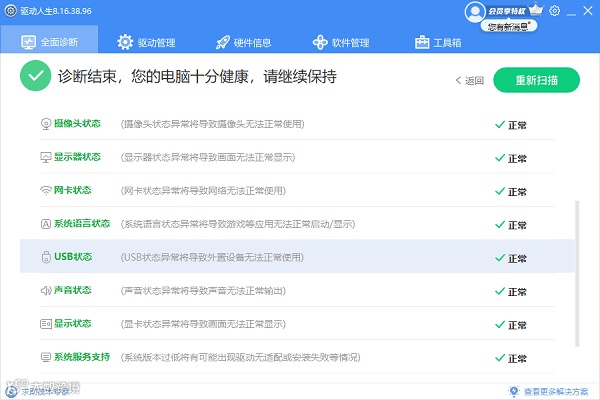Select the 系统语言状态 label

tap(82, 223)
